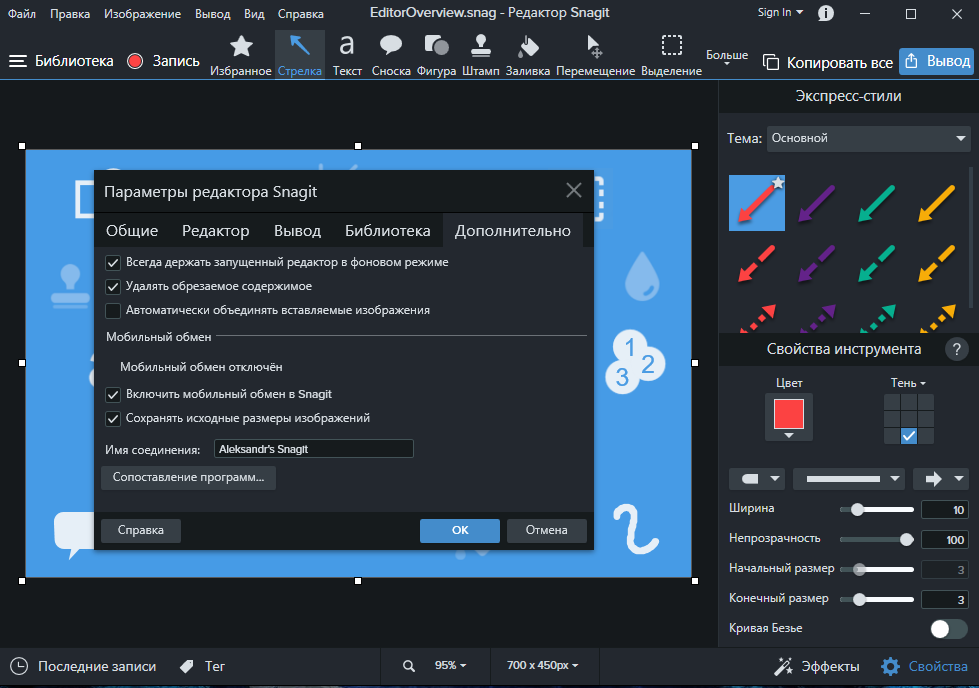Click the tool properties help question mark

[x=956, y=349]
